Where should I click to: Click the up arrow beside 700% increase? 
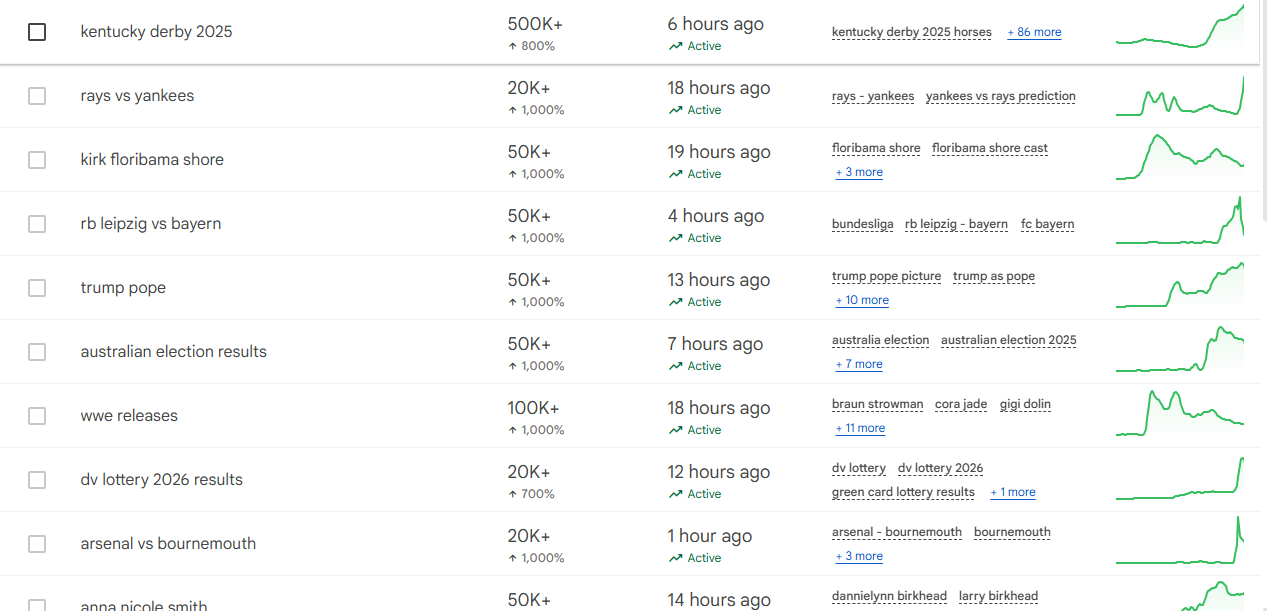[513, 494]
